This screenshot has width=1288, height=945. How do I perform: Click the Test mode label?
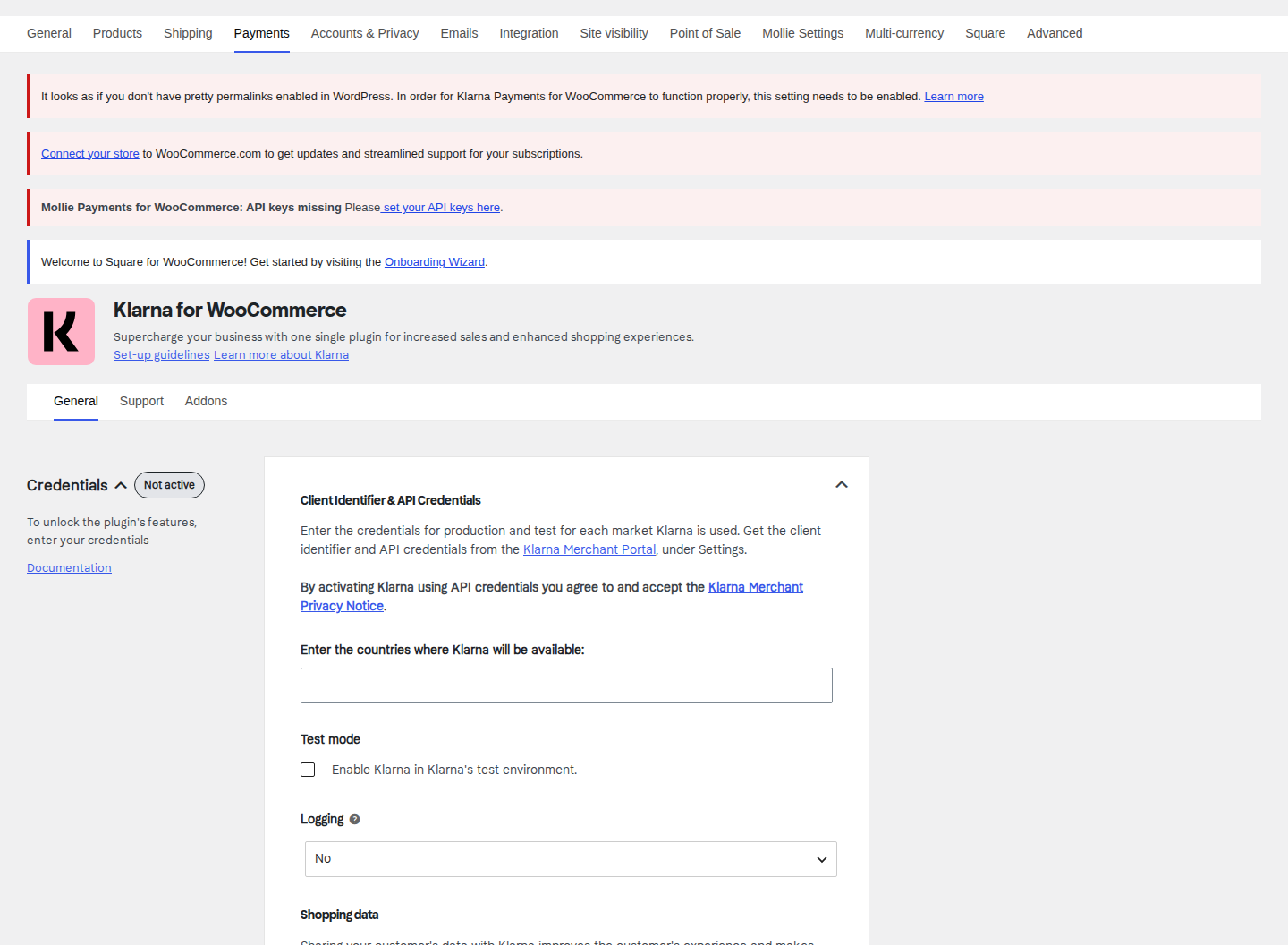(330, 739)
